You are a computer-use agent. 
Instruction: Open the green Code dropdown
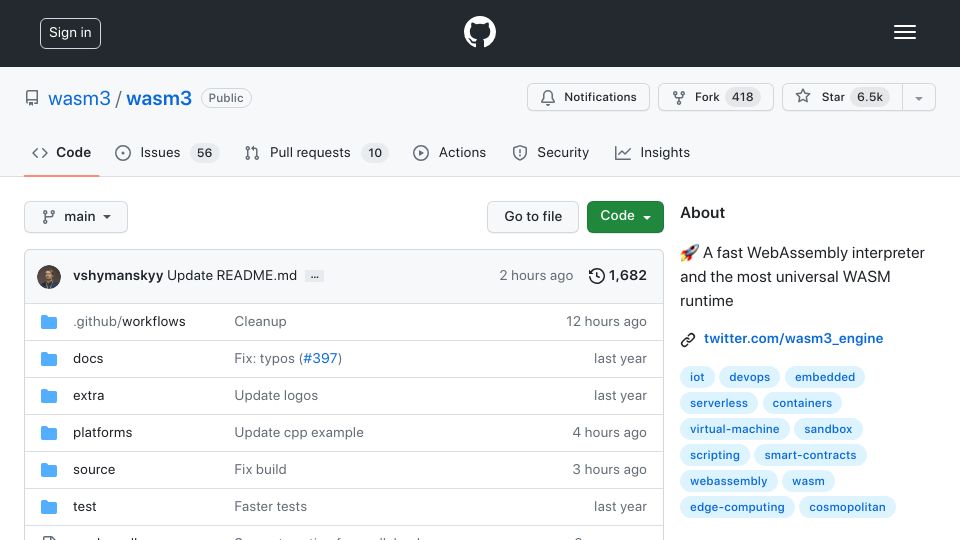(625, 217)
